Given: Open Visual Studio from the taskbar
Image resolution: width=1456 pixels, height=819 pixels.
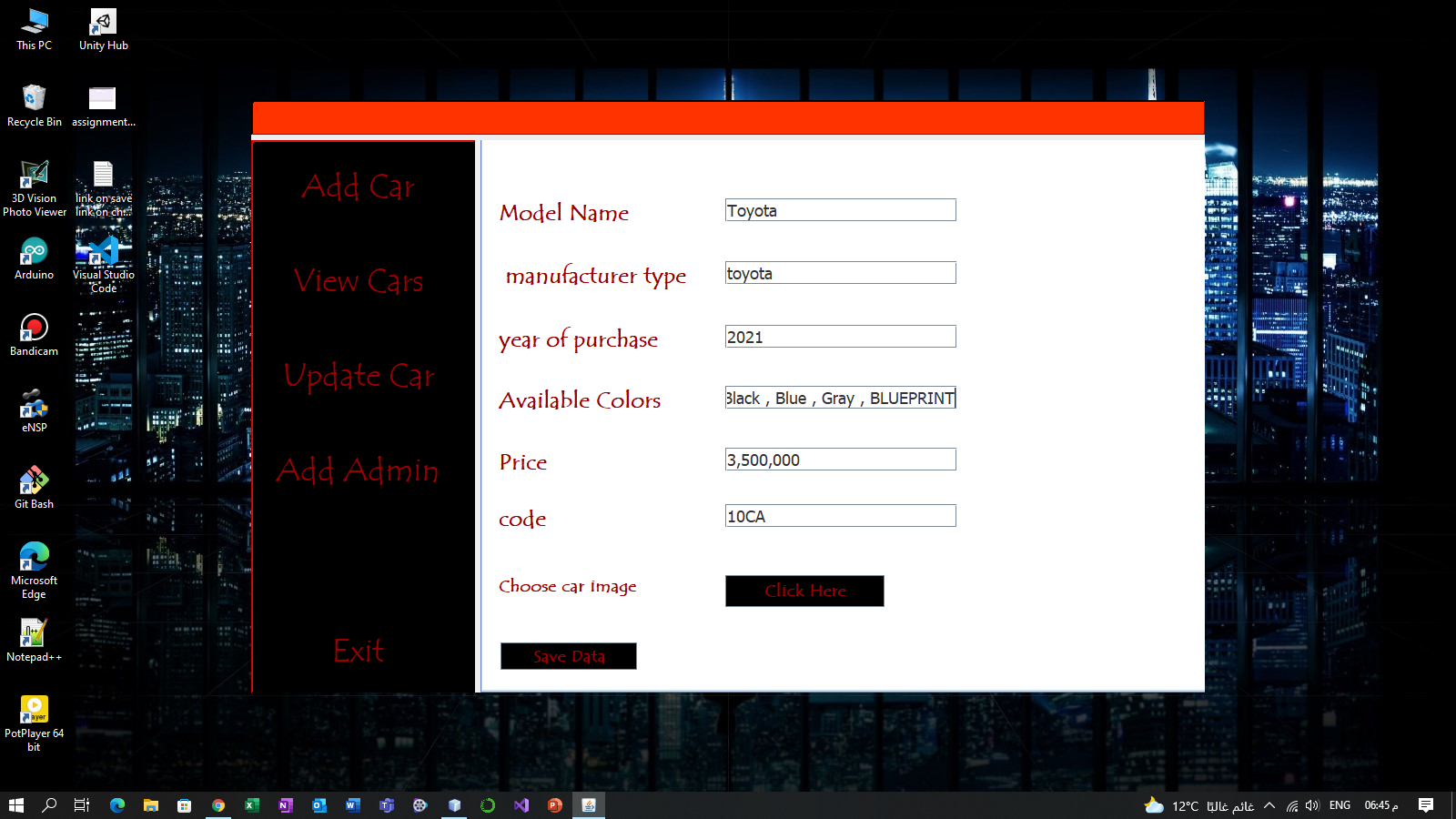Looking at the screenshot, I should pyautogui.click(x=521, y=805).
